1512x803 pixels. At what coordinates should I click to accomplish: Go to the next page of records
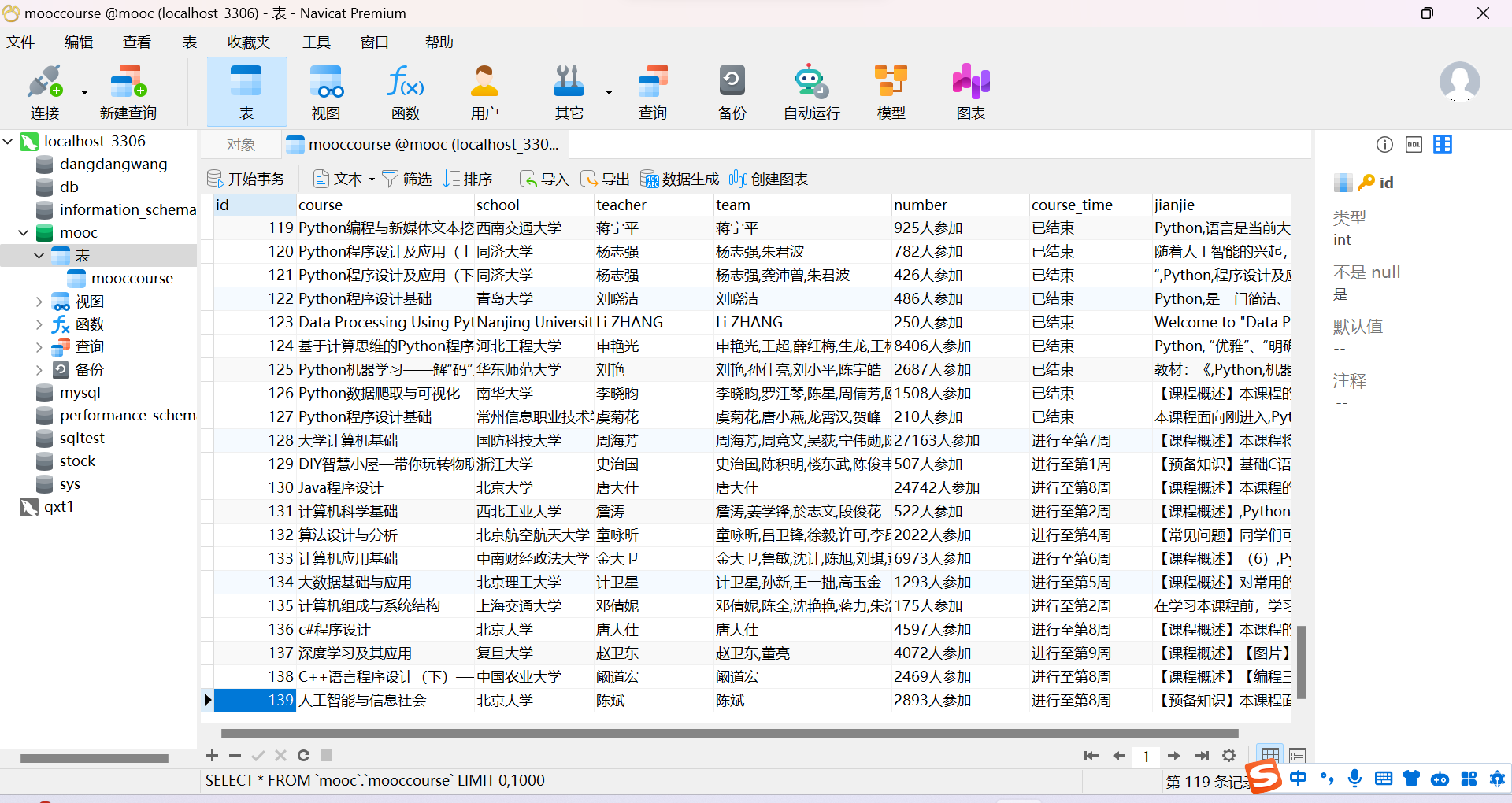1174,756
